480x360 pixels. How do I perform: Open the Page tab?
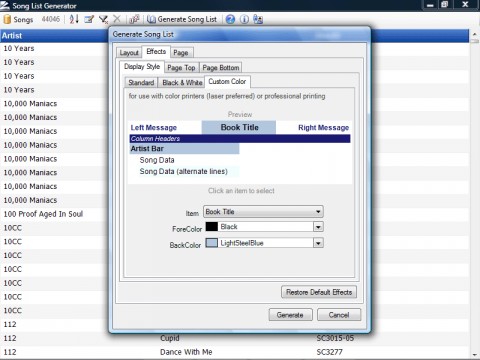tap(181, 53)
